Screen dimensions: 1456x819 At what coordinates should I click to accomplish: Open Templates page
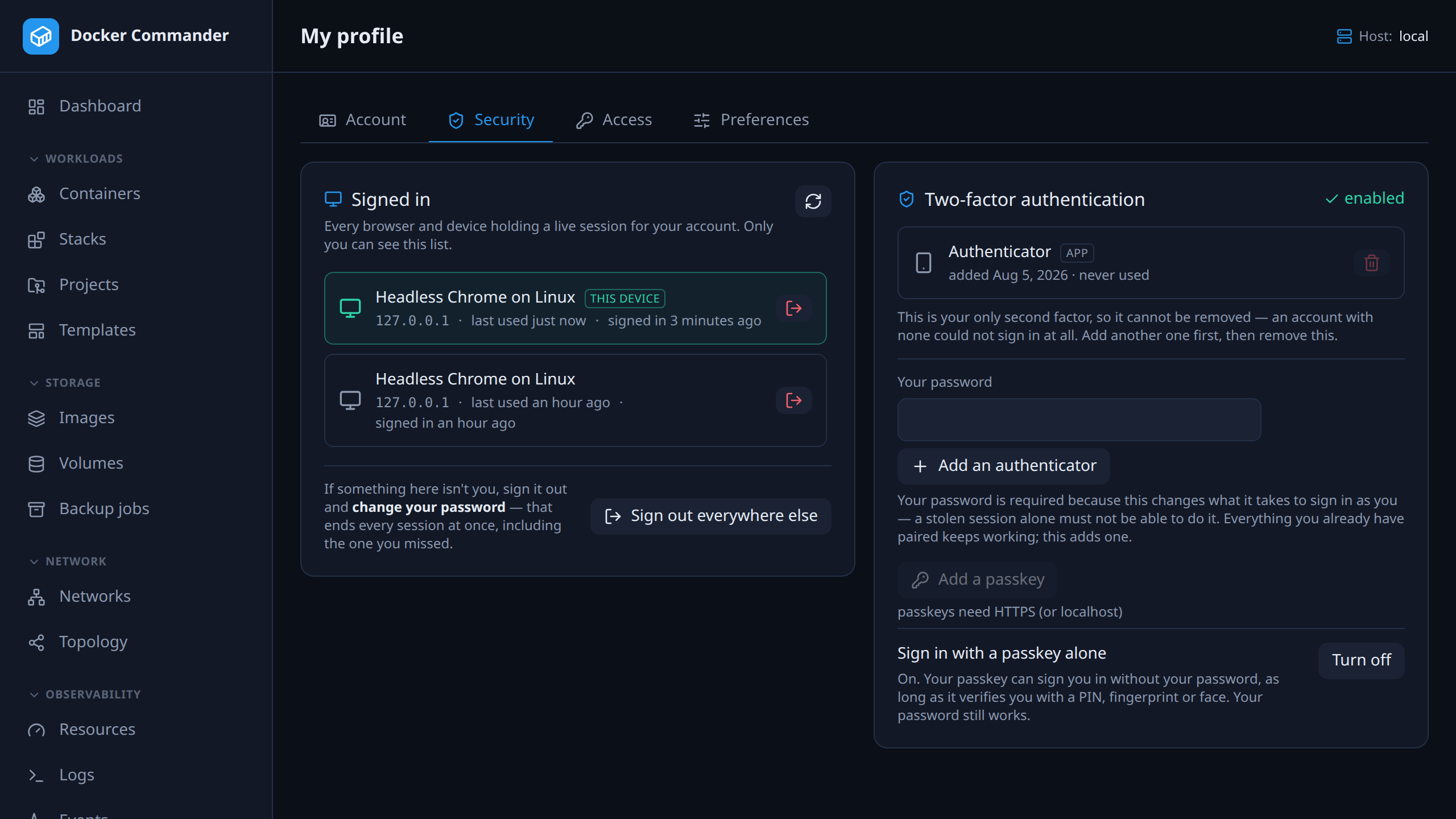(x=136, y=330)
